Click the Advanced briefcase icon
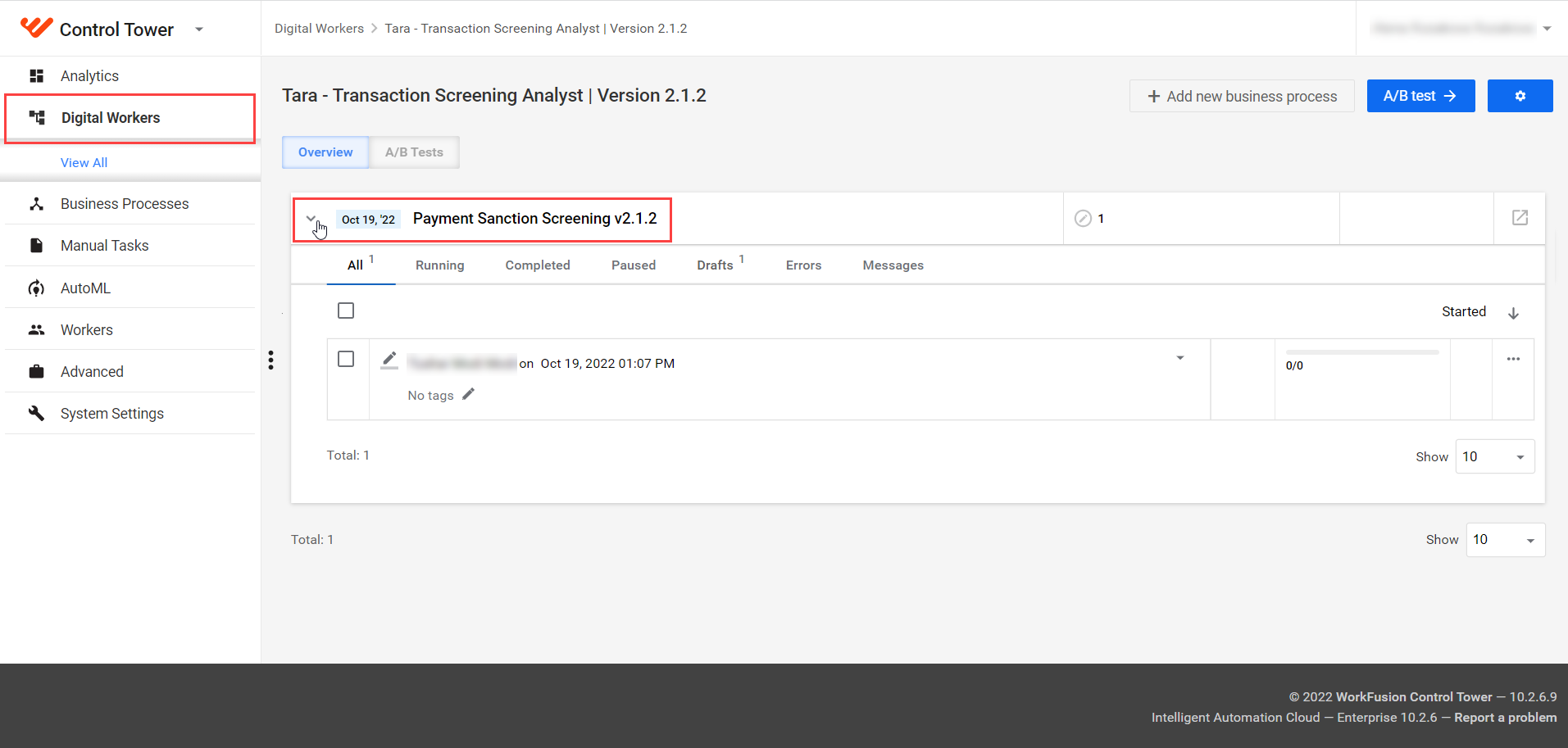Screen dimensions: 1568x748 pos(36,372)
